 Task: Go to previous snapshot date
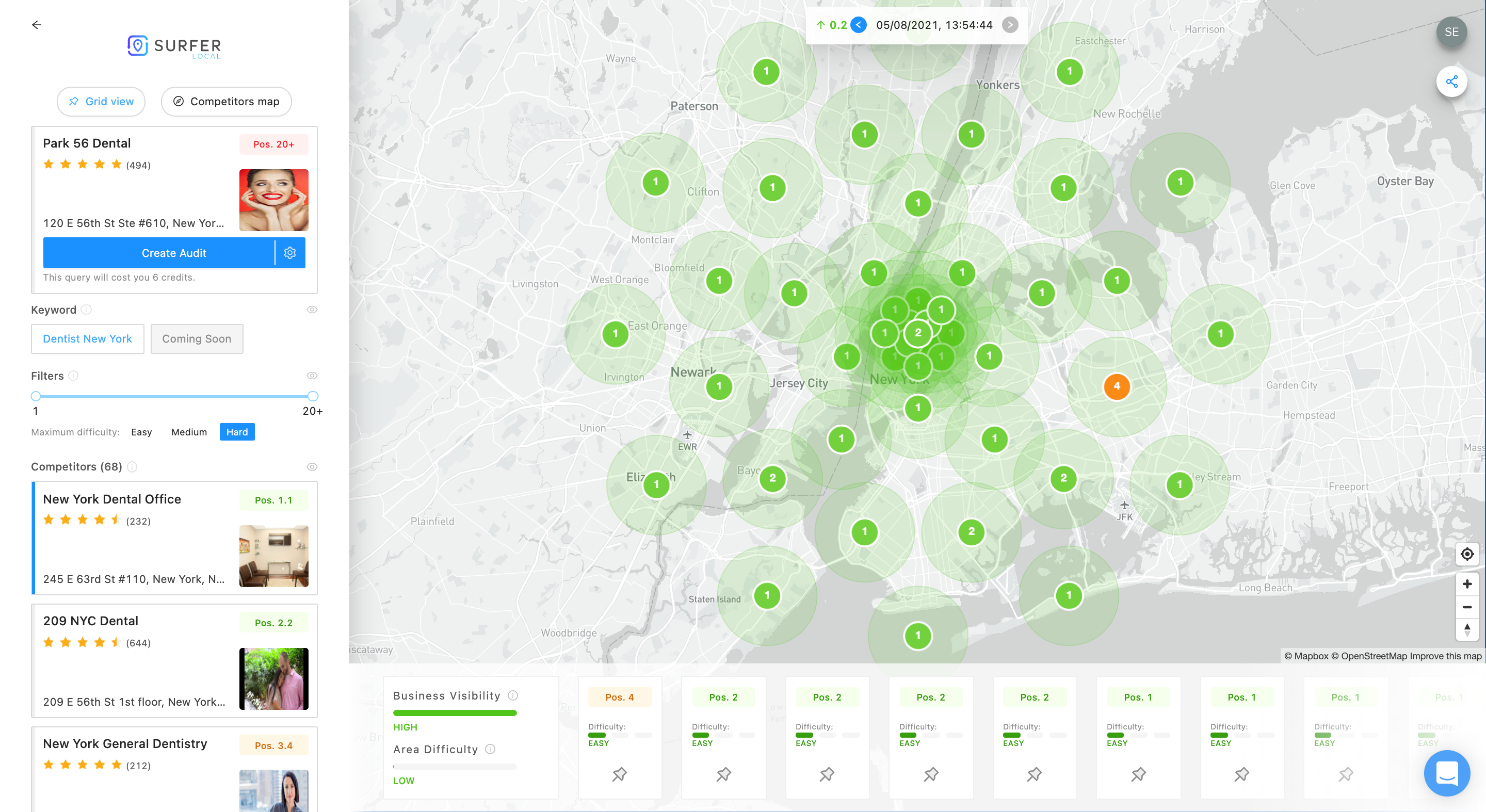tap(859, 25)
